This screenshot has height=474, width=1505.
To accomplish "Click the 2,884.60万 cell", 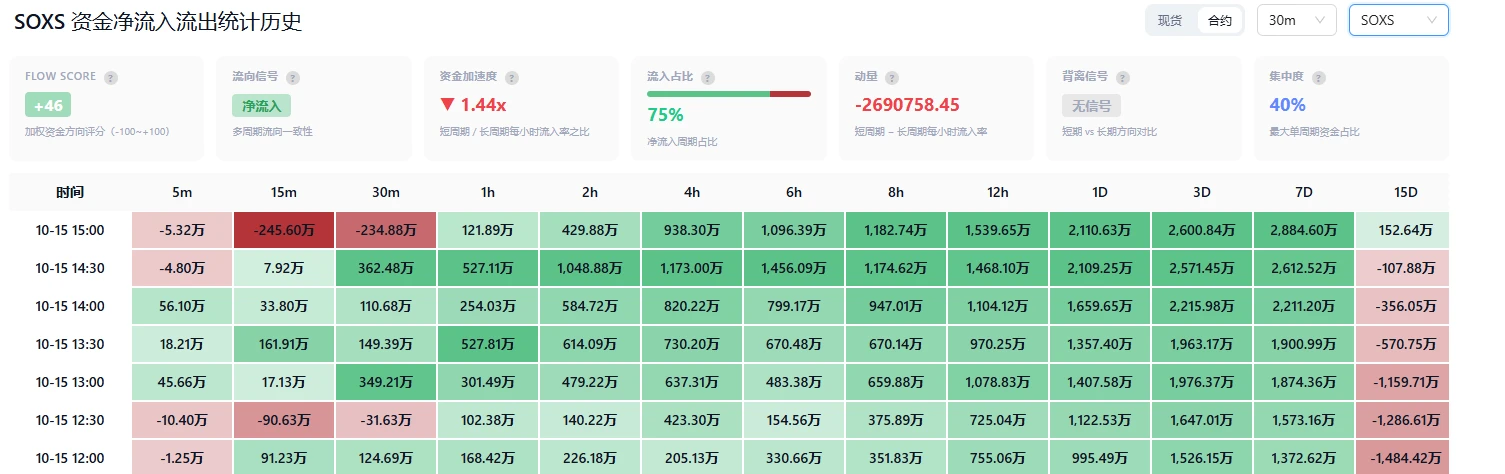I will [x=1304, y=230].
